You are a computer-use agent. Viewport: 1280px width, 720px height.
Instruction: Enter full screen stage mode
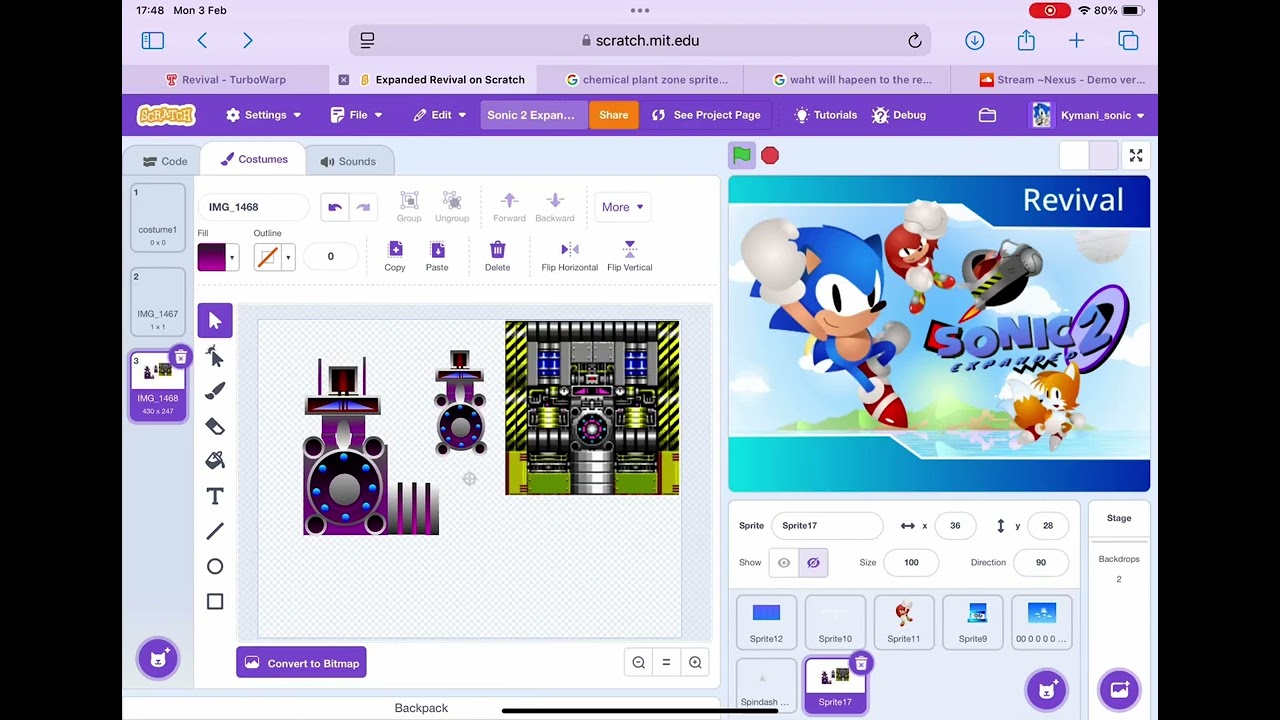coord(1136,155)
